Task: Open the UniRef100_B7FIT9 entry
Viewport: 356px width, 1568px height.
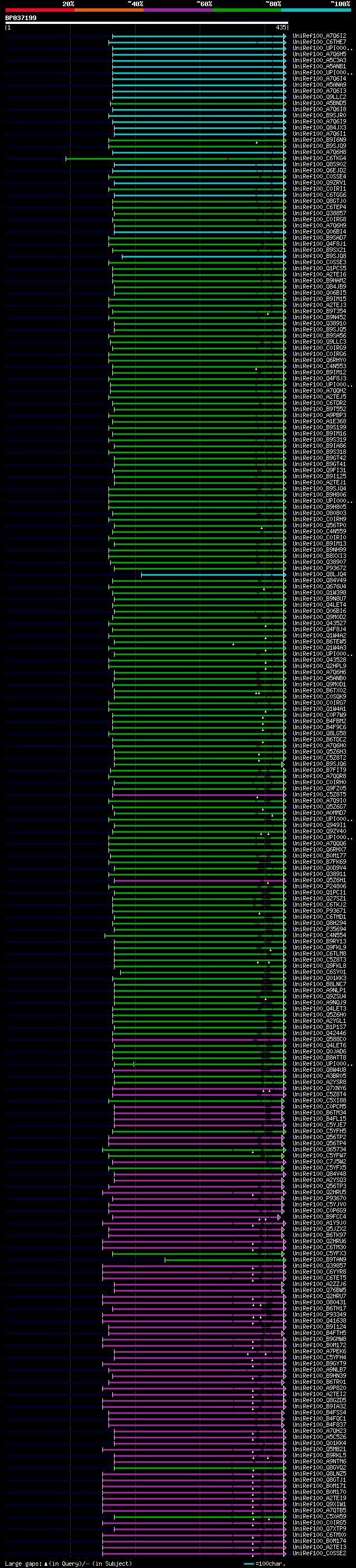Action: [319, 770]
